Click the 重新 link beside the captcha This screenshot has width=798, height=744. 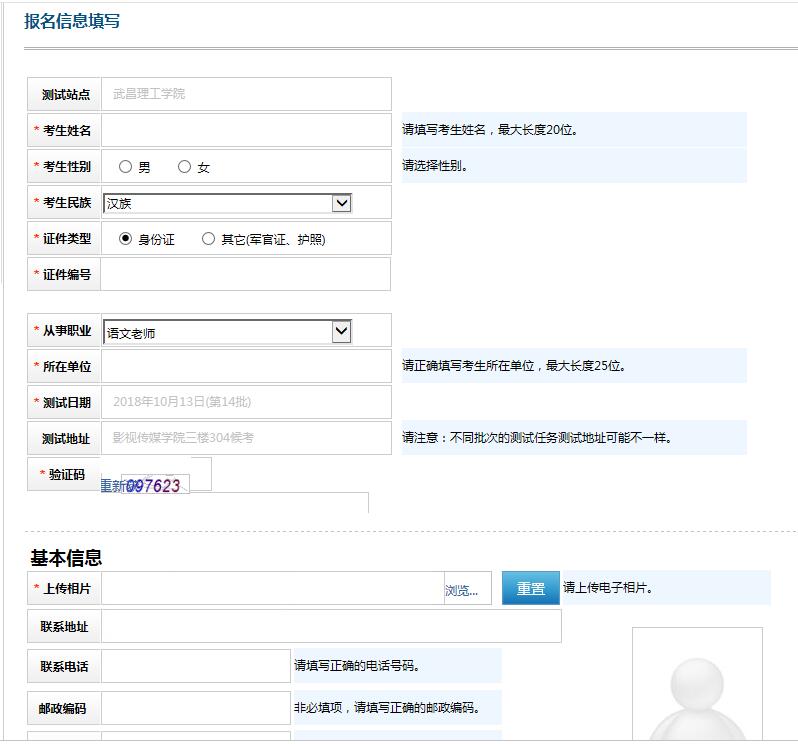pos(112,486)
